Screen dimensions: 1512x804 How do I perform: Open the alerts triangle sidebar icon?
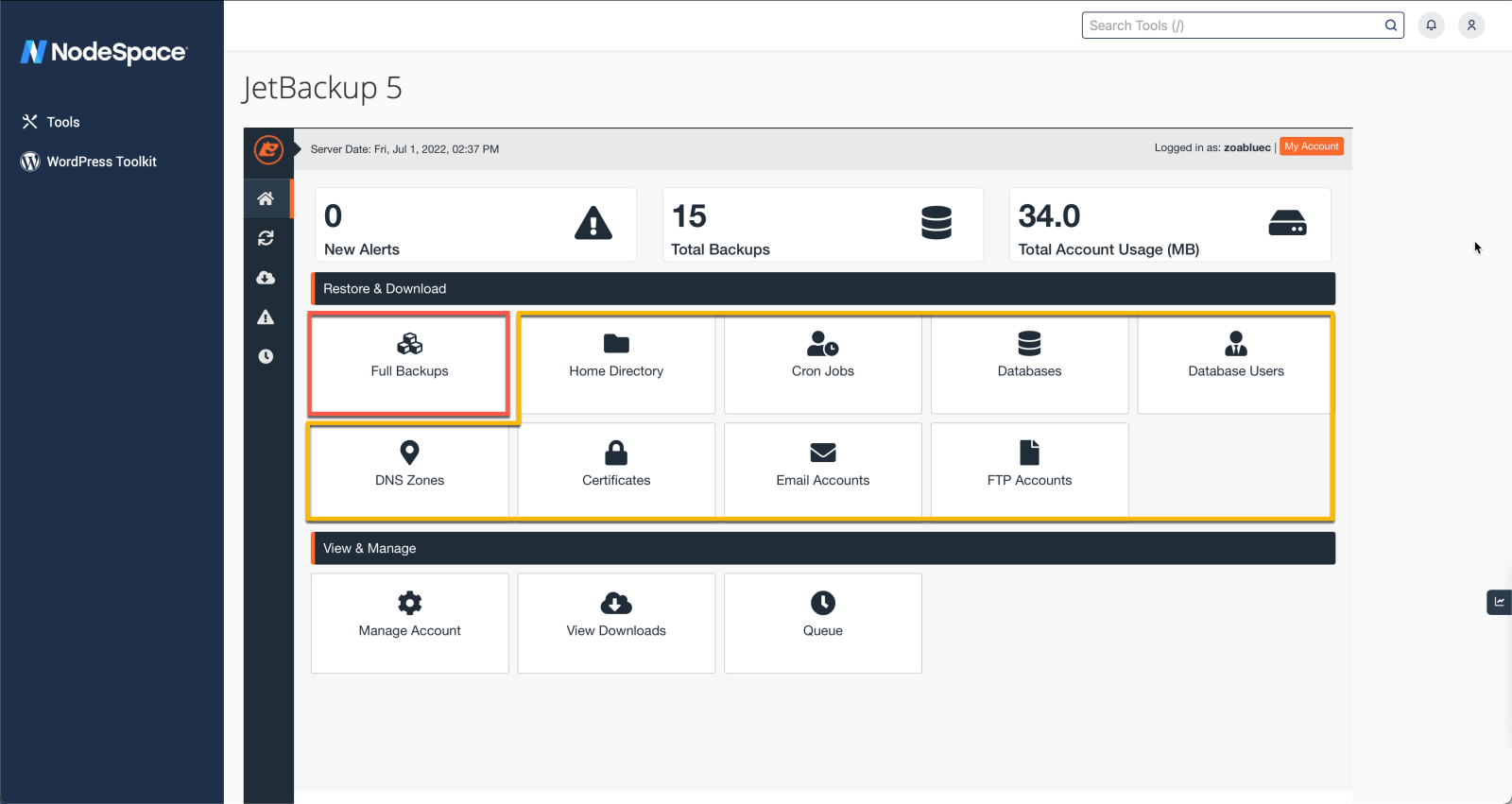point(266,317)
